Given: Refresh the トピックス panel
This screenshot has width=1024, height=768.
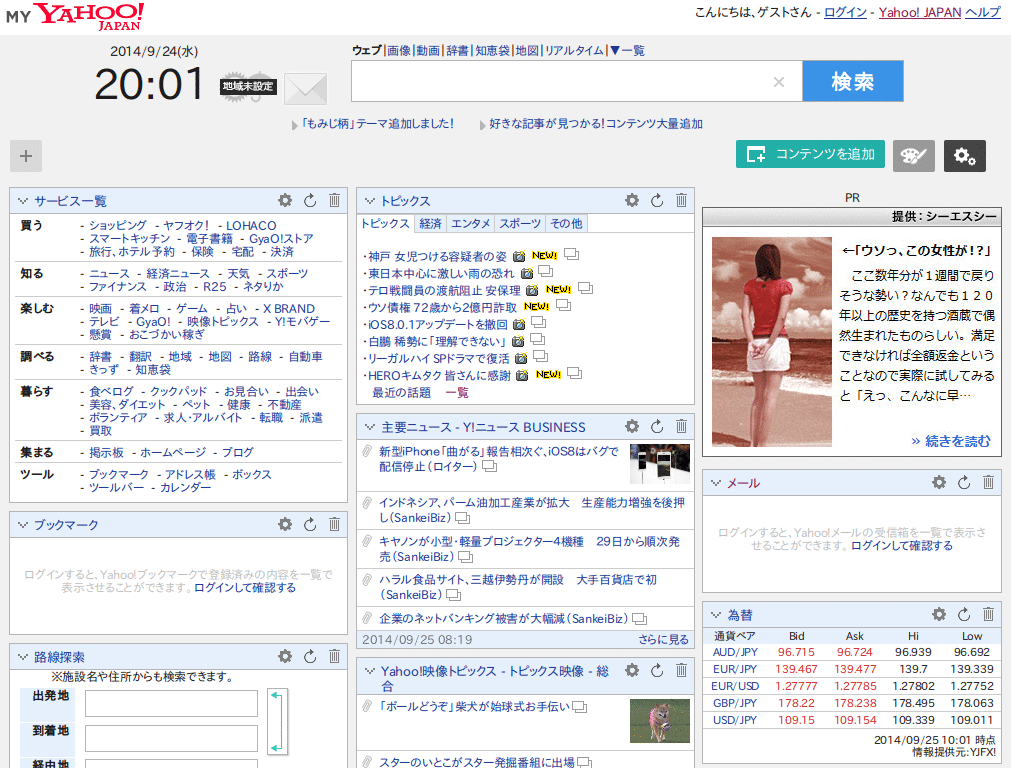Looking at the screenshot, I should click(x=656, y=200).
